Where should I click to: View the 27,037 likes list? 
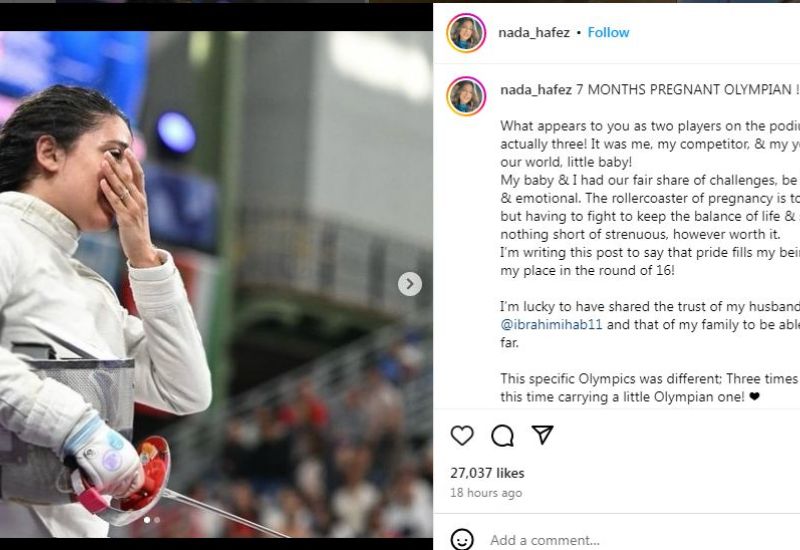(487, 473)
